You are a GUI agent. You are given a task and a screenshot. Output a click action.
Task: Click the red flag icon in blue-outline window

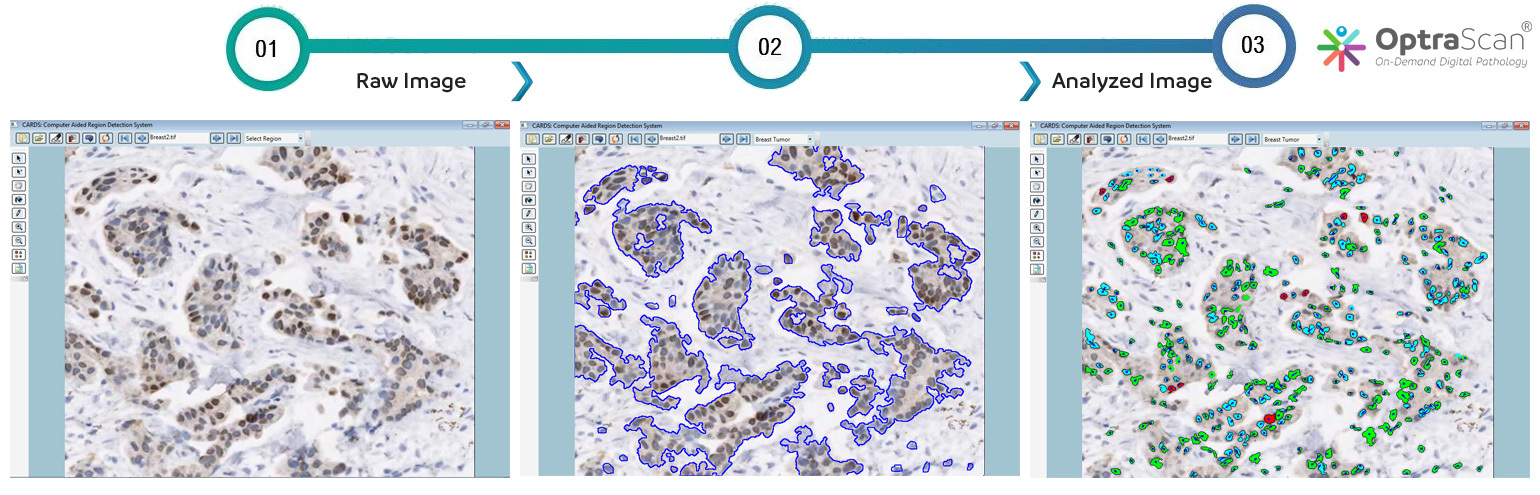tap(583, 139)
